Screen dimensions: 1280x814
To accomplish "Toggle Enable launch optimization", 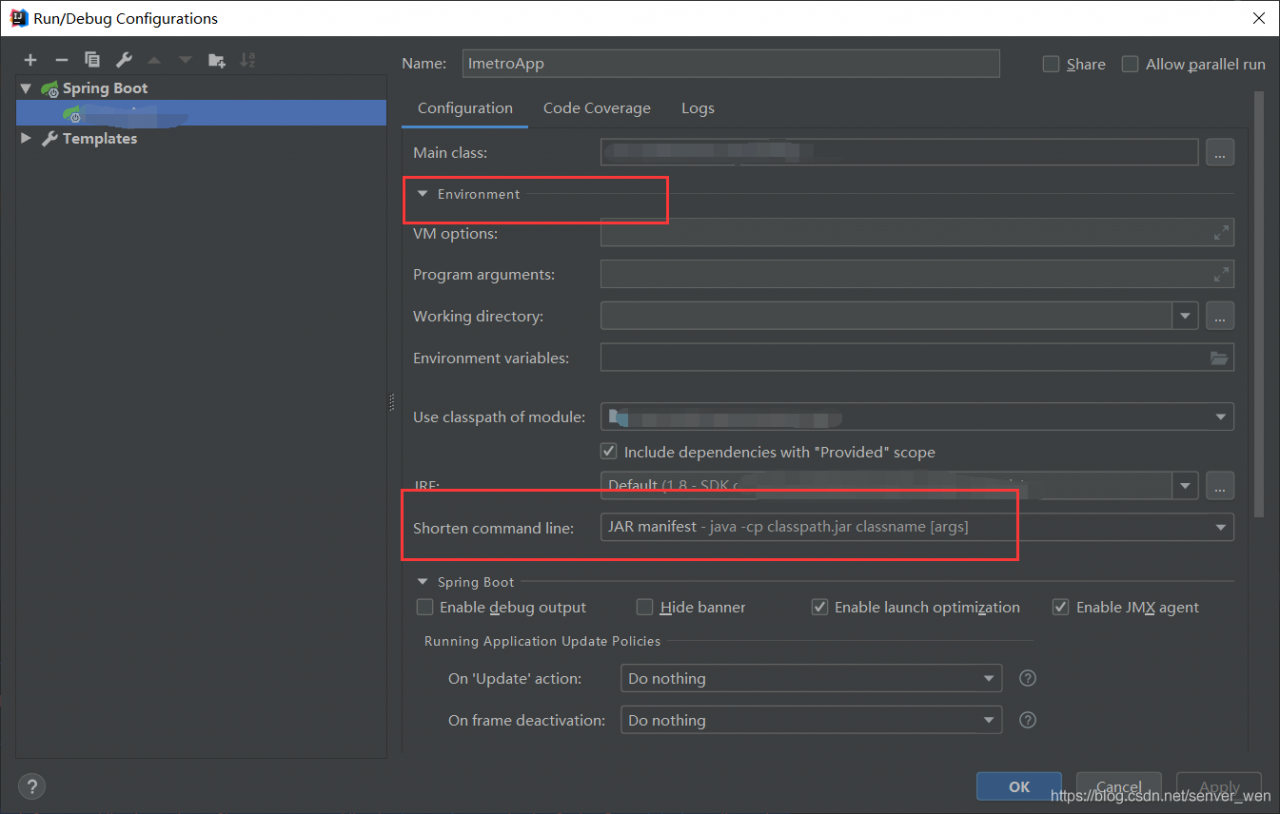I will [x=820, y=607].
